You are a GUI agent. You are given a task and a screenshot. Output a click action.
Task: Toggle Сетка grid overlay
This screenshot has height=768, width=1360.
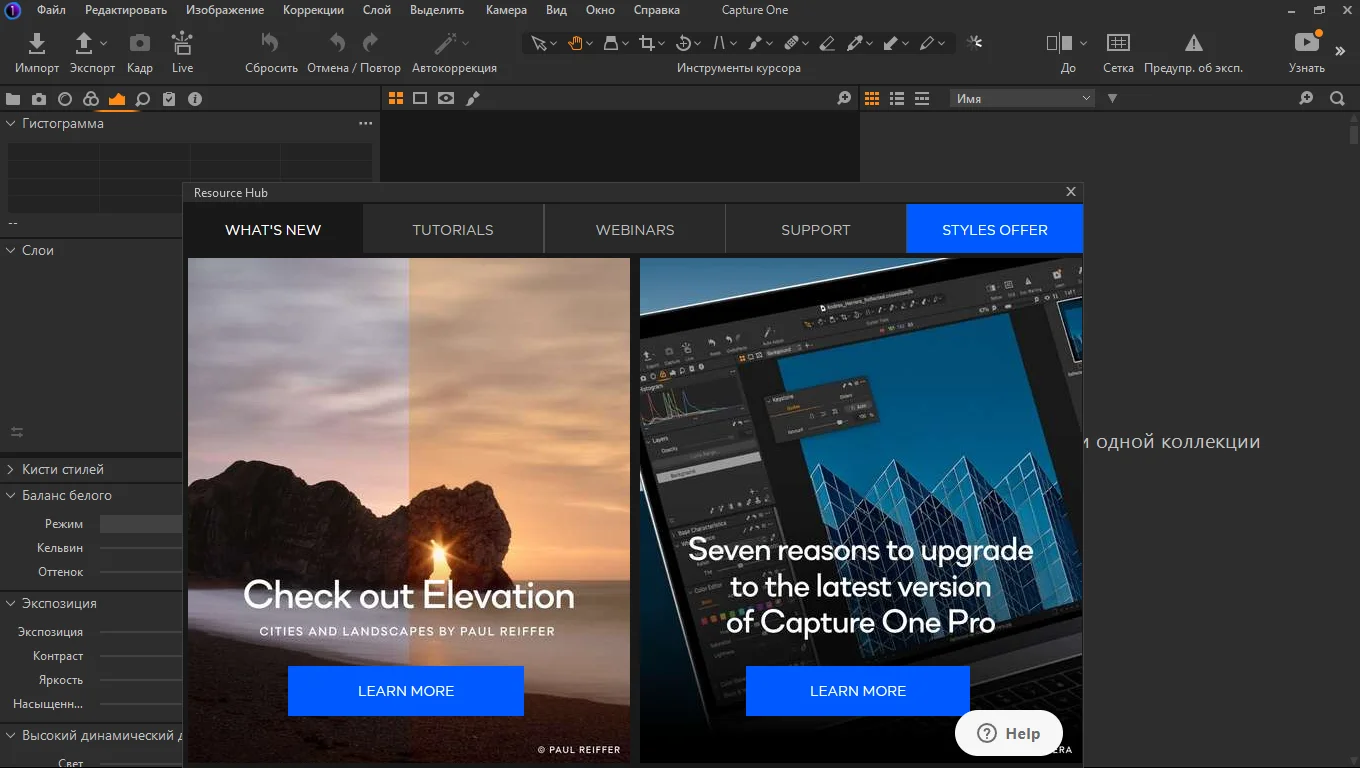(1118, 43)
